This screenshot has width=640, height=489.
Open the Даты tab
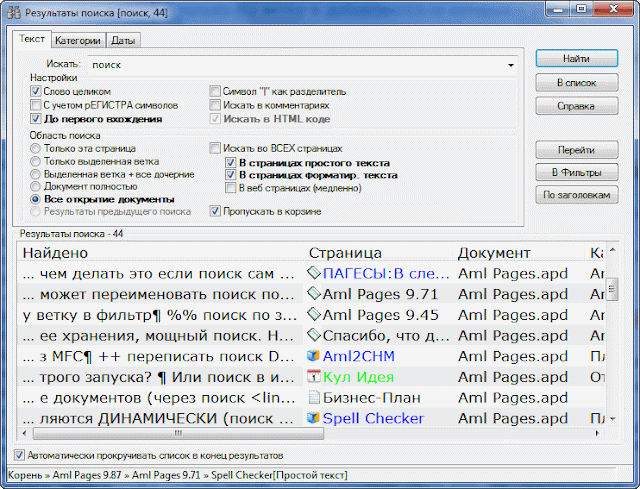[123, 40]
